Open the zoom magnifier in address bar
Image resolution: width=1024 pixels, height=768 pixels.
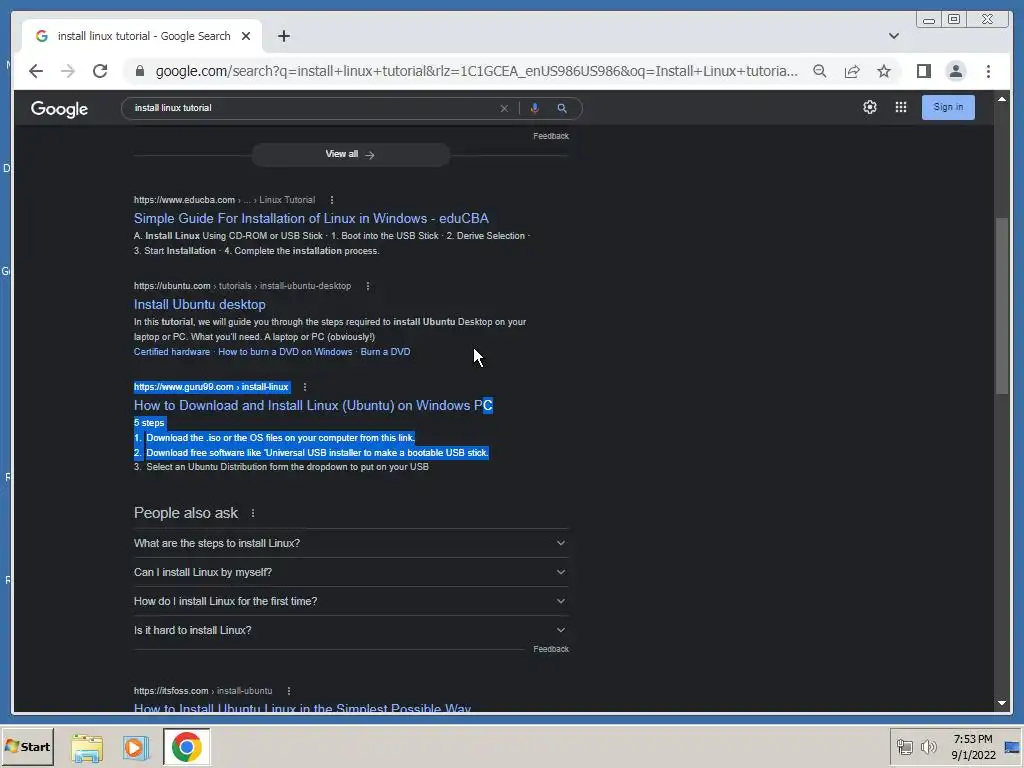[820, 71]
